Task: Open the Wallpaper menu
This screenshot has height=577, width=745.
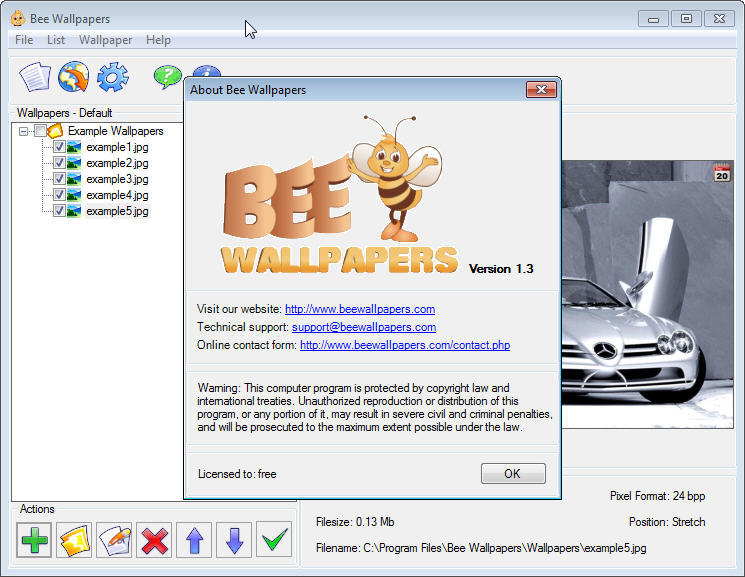Action: point(105,40)
